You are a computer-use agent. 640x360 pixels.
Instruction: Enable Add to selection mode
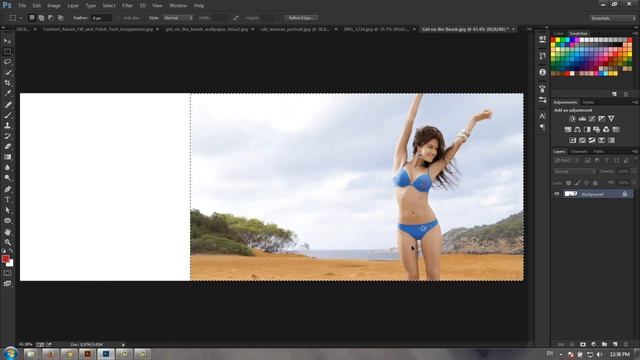(x=41, y=18)
